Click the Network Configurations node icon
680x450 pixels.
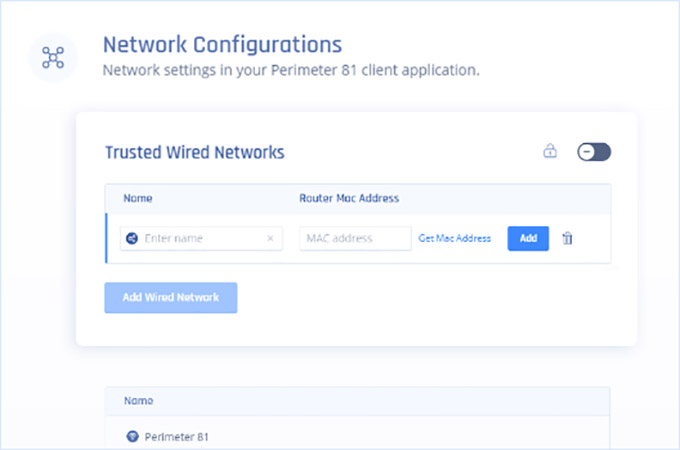(53, 57)
